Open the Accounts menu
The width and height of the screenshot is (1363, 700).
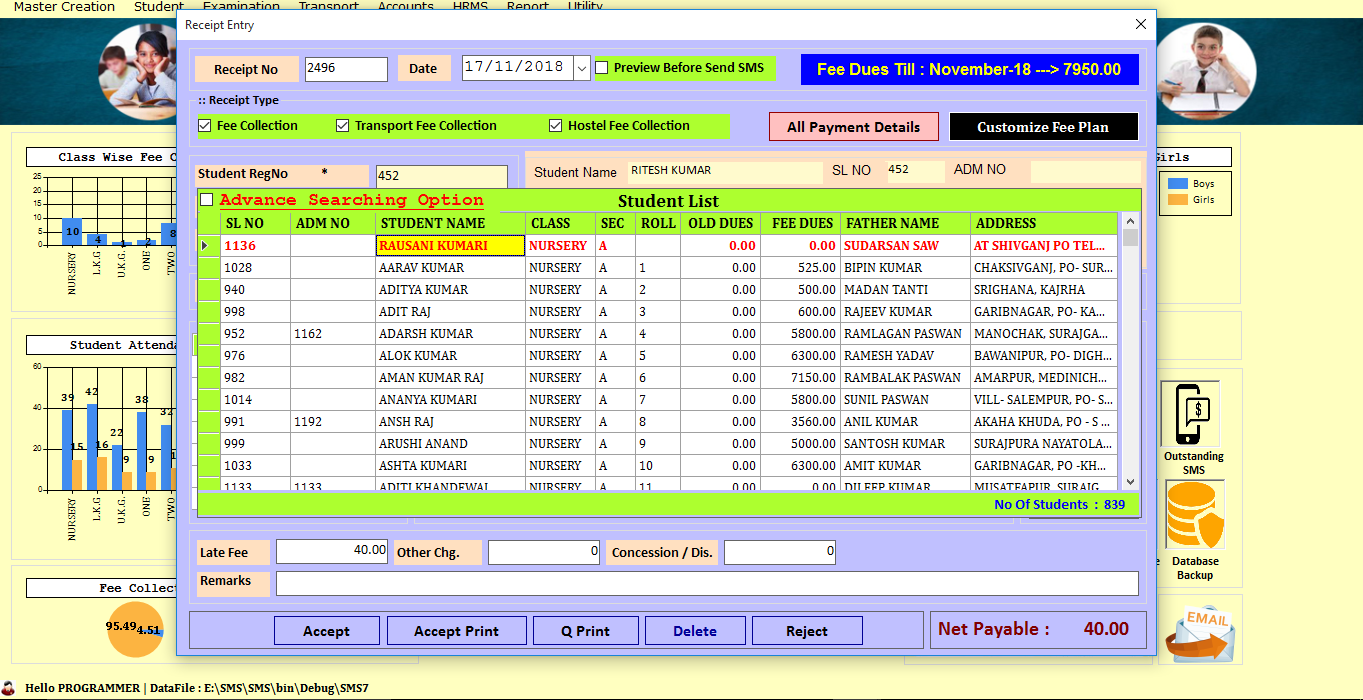tap(405, 7)
